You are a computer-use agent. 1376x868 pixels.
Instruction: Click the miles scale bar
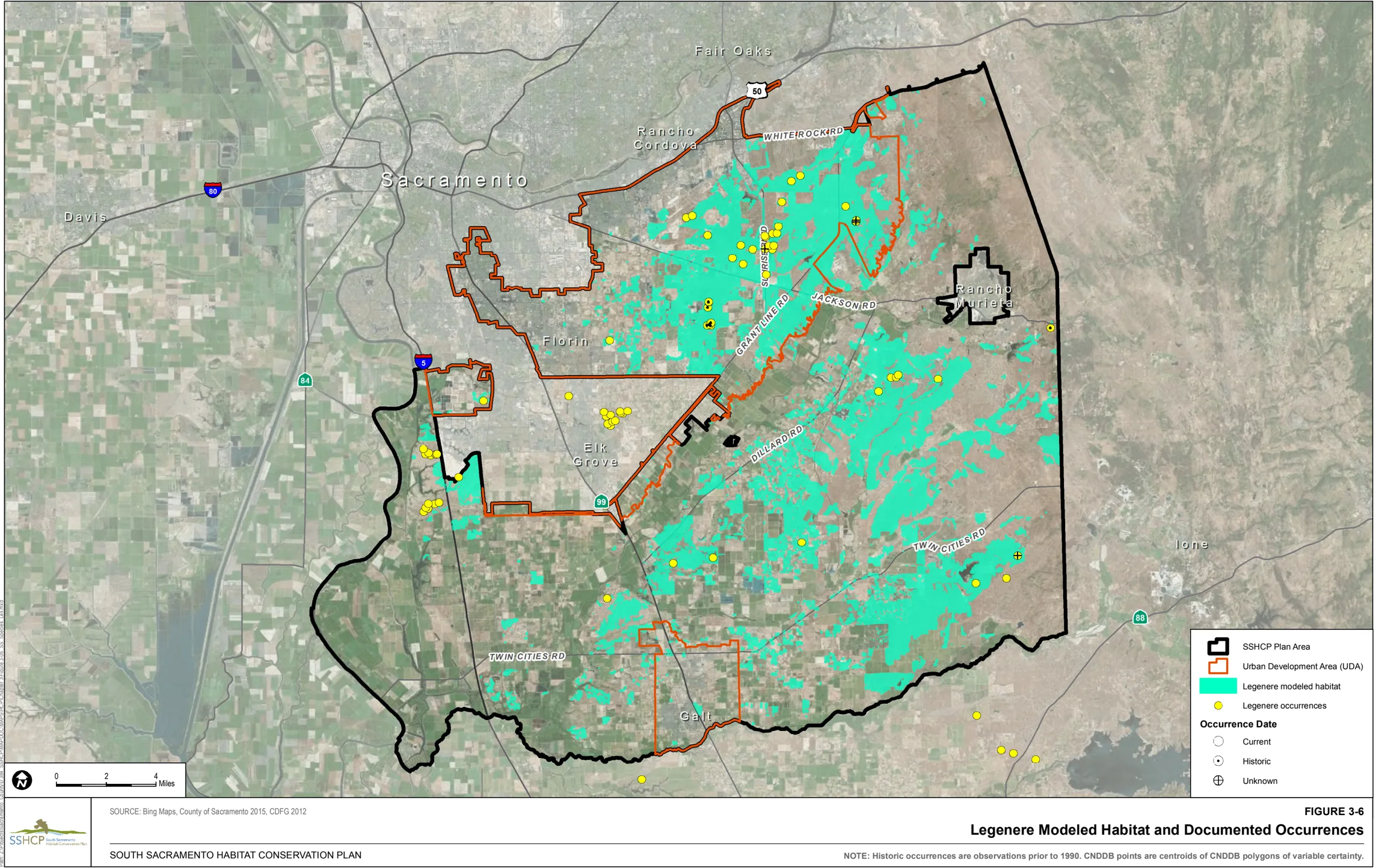[x=106, y=784]
